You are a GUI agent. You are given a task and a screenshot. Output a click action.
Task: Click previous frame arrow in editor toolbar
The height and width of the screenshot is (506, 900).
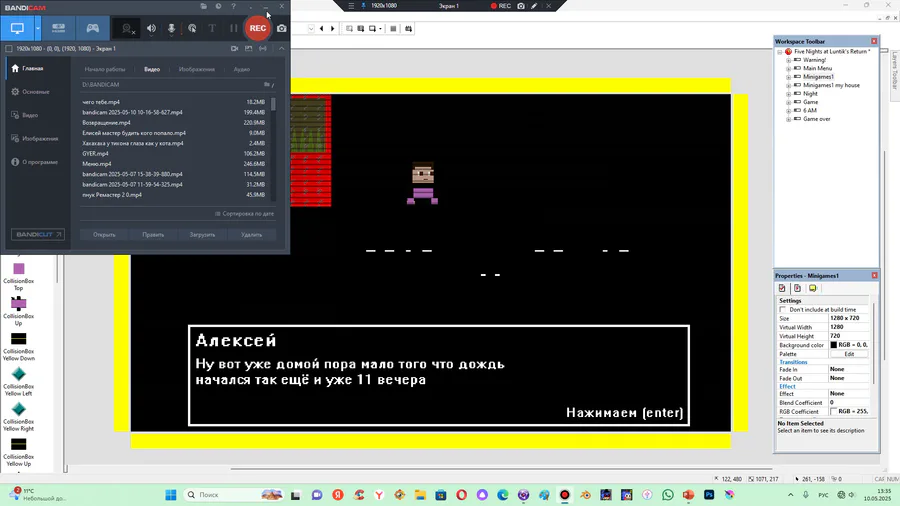click(x=321, y=29)
